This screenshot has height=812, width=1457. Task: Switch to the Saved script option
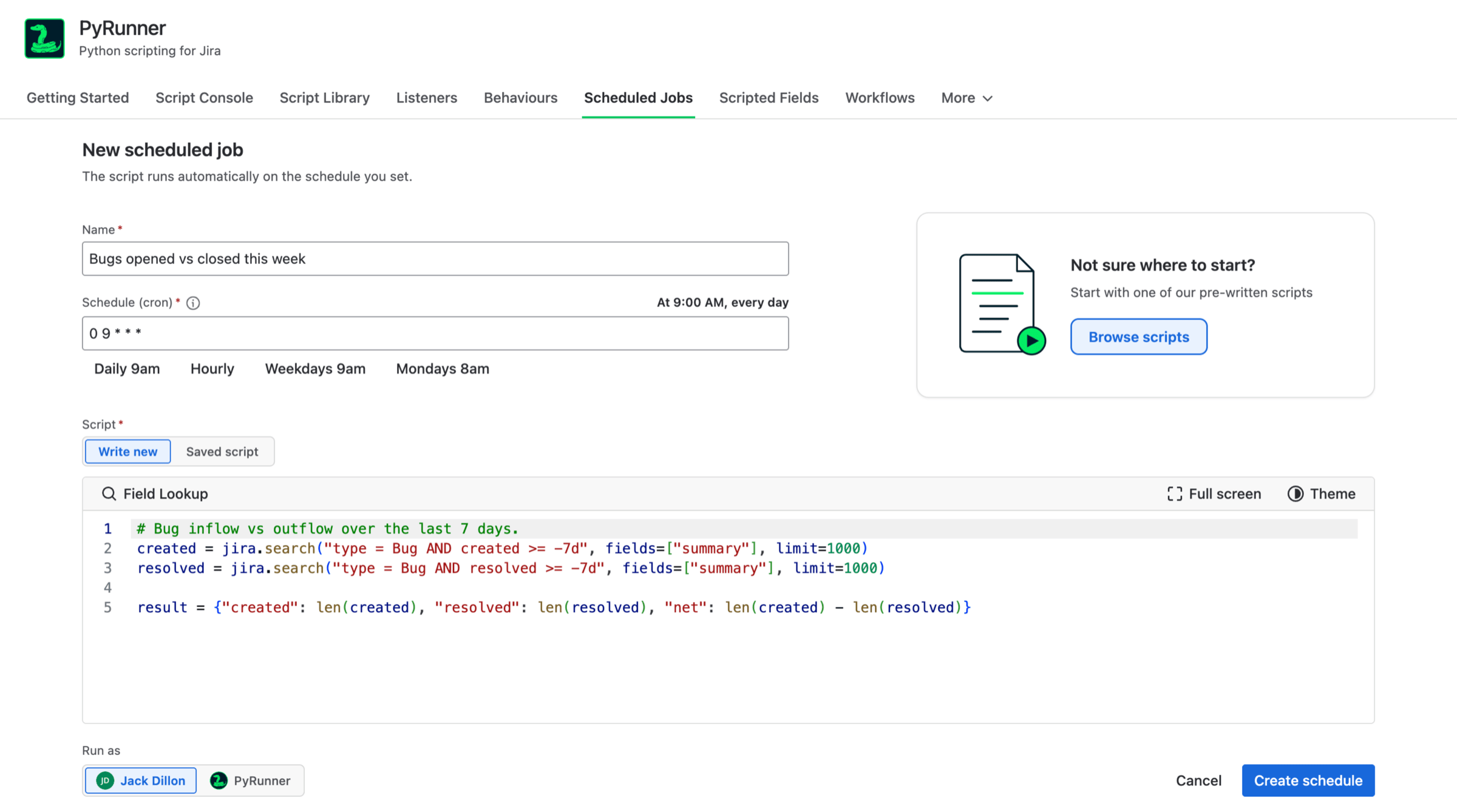[222, 452]
